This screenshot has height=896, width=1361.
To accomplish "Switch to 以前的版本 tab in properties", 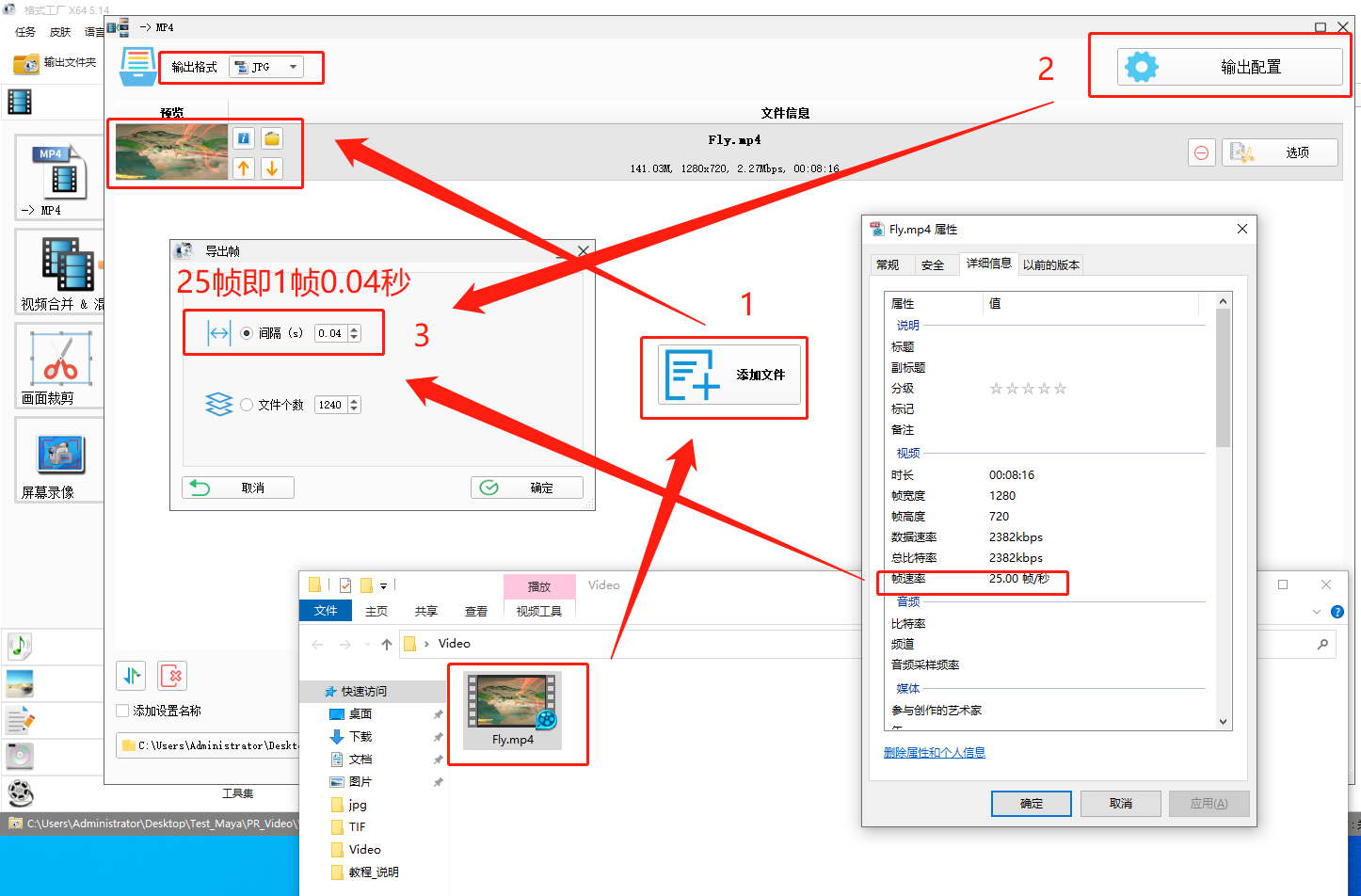I will (x=1051, y=265).
